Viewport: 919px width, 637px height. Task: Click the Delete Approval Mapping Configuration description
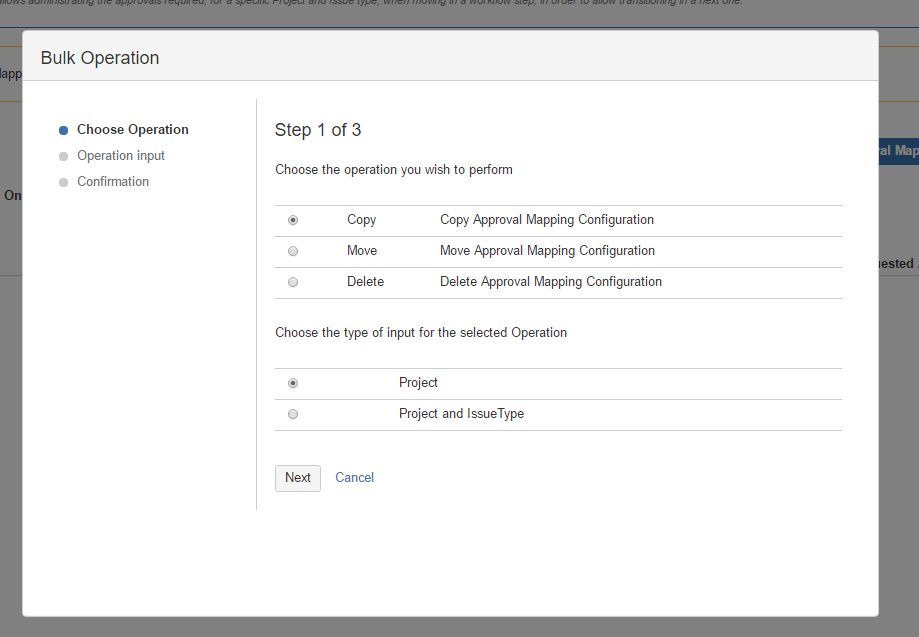551,282
